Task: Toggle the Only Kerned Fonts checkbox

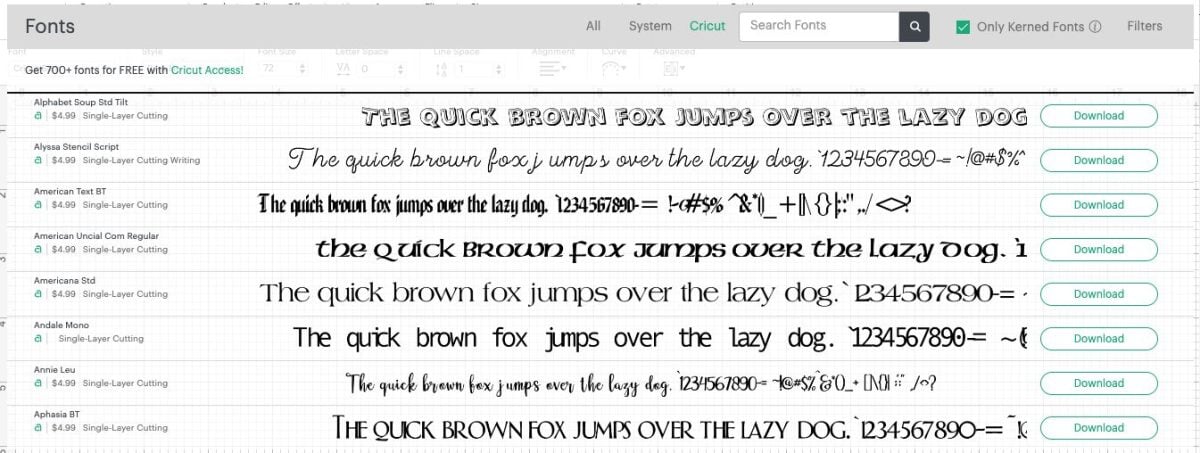Action: tap(963, 27)
